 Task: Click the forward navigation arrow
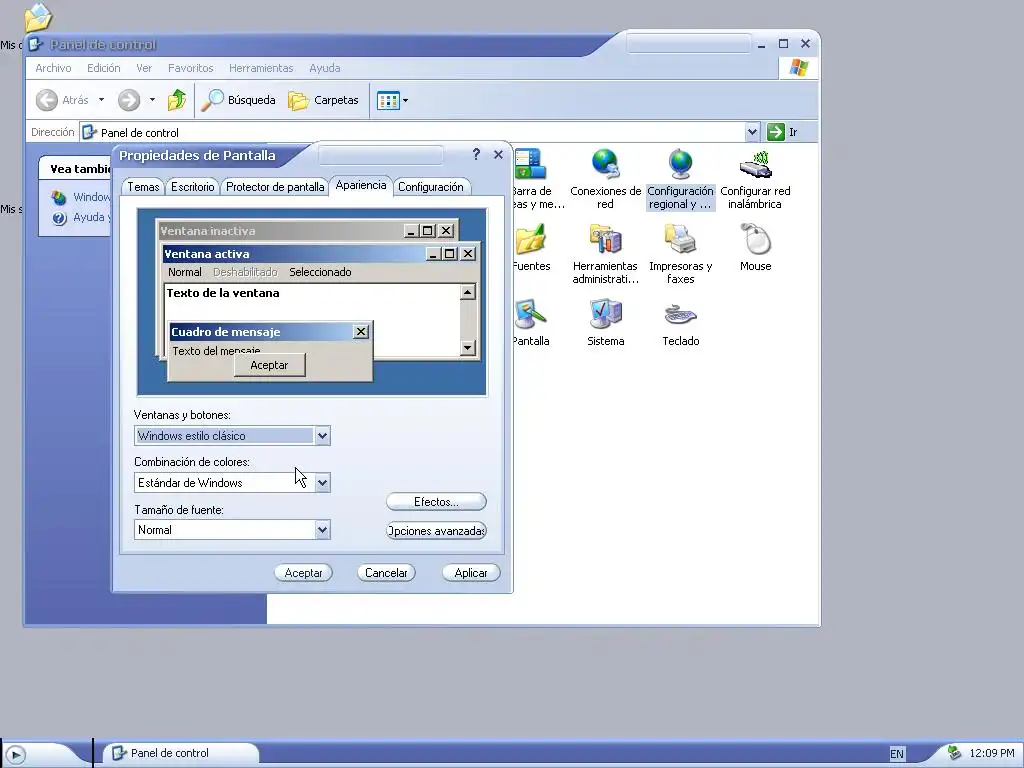click(x=129, y=100)
